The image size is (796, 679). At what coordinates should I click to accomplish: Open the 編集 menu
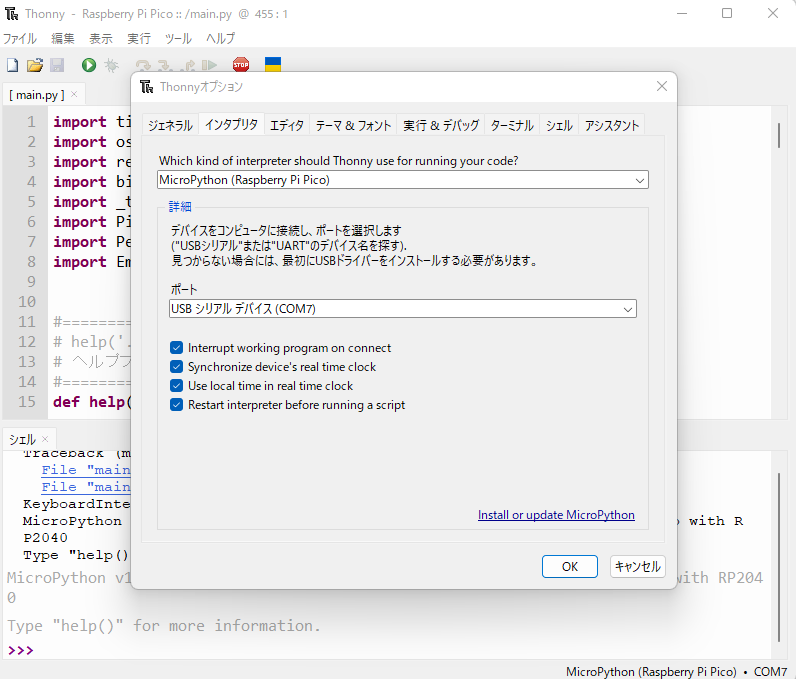click(x=62, y=39)
